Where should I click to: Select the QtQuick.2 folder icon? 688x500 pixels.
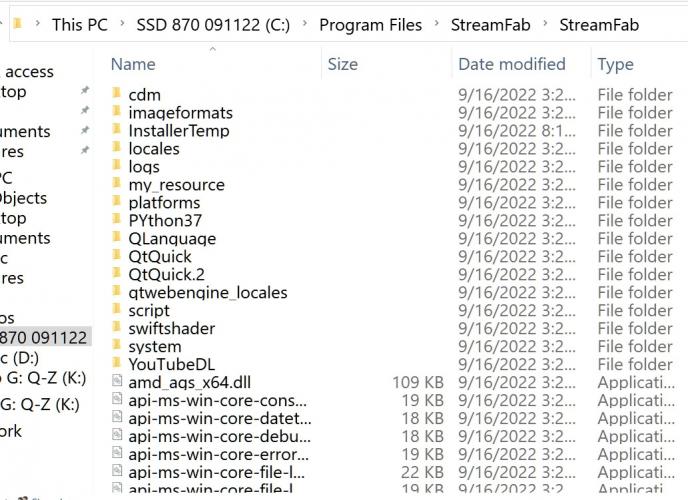tap(117, 273)
